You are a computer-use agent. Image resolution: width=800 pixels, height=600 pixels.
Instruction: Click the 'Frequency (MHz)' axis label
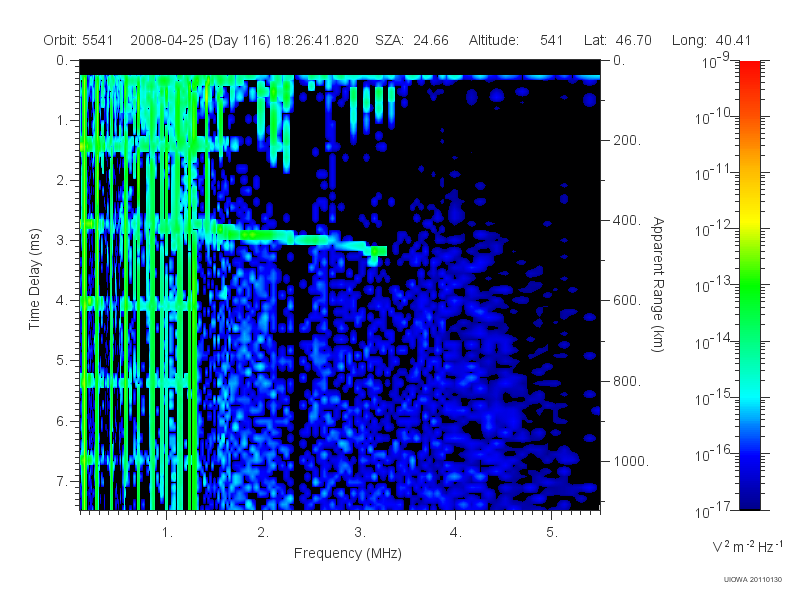coord(347,553)
